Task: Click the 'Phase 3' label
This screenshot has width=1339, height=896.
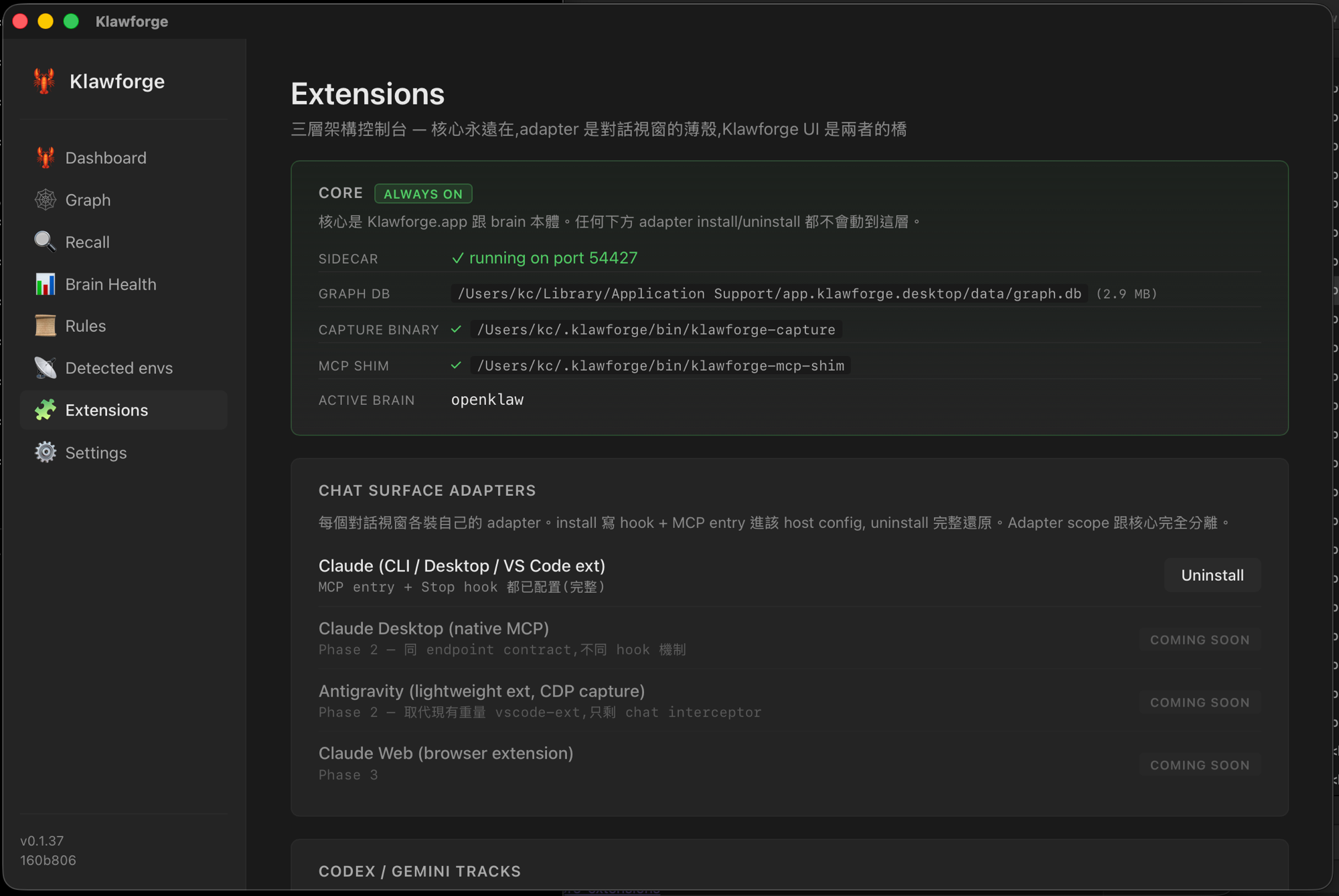Action: [348, 775]
